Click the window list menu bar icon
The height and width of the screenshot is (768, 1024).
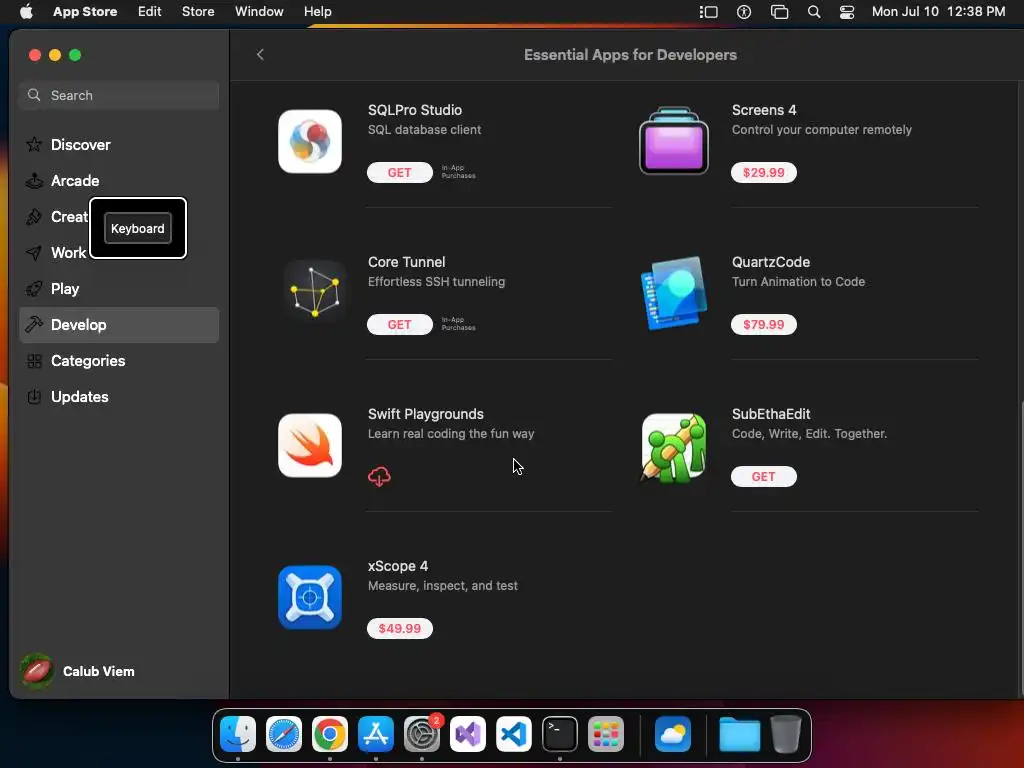779,12
